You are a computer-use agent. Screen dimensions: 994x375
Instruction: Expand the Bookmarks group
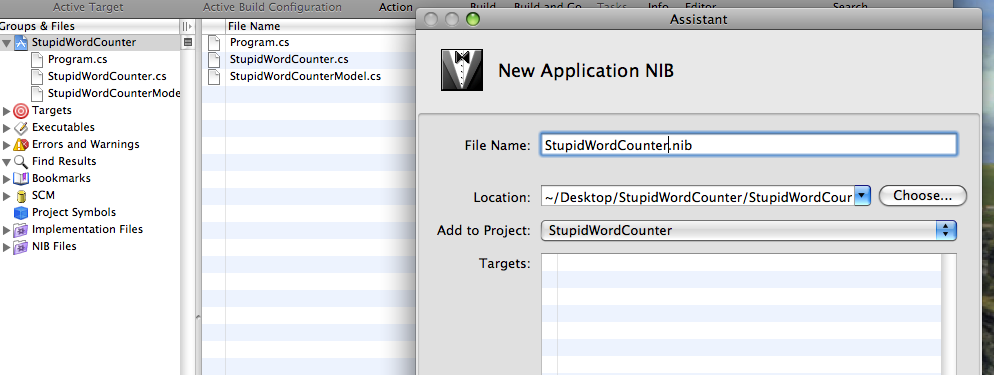tap(7, 179)
